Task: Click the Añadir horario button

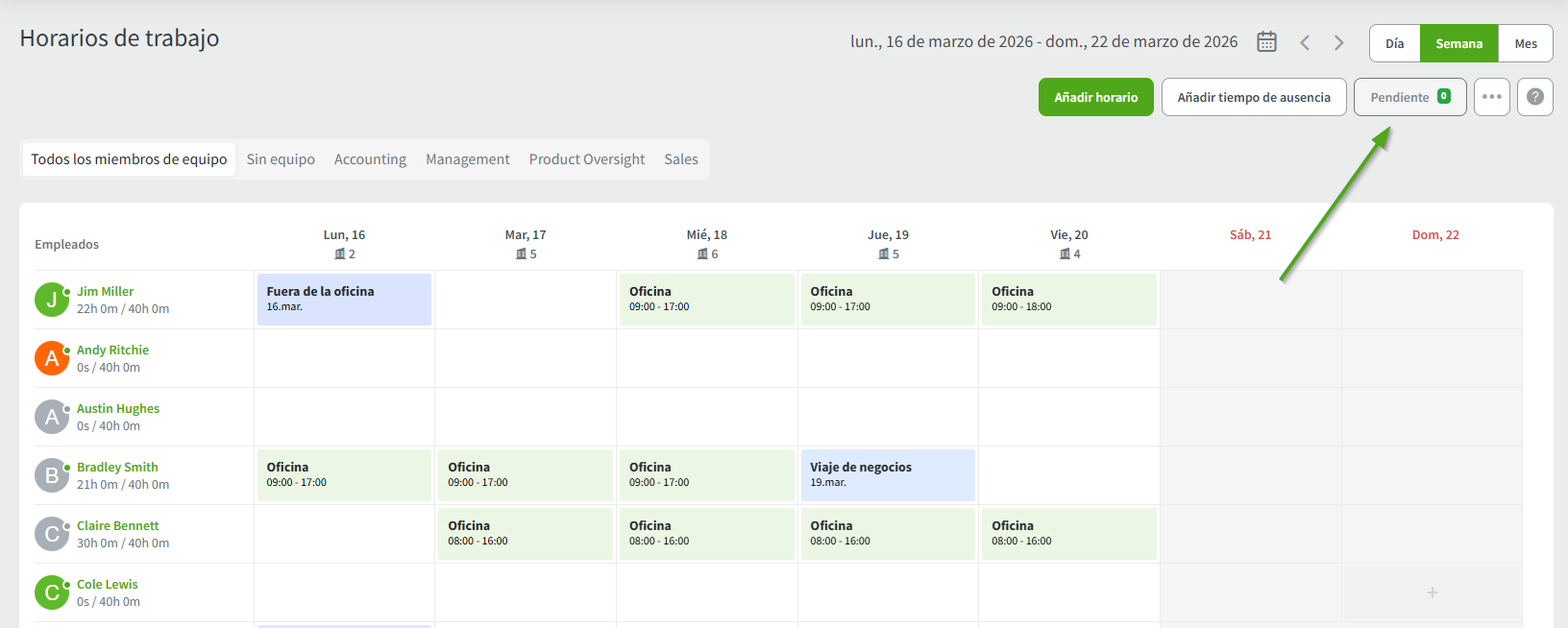Action: click(1095, 97)
